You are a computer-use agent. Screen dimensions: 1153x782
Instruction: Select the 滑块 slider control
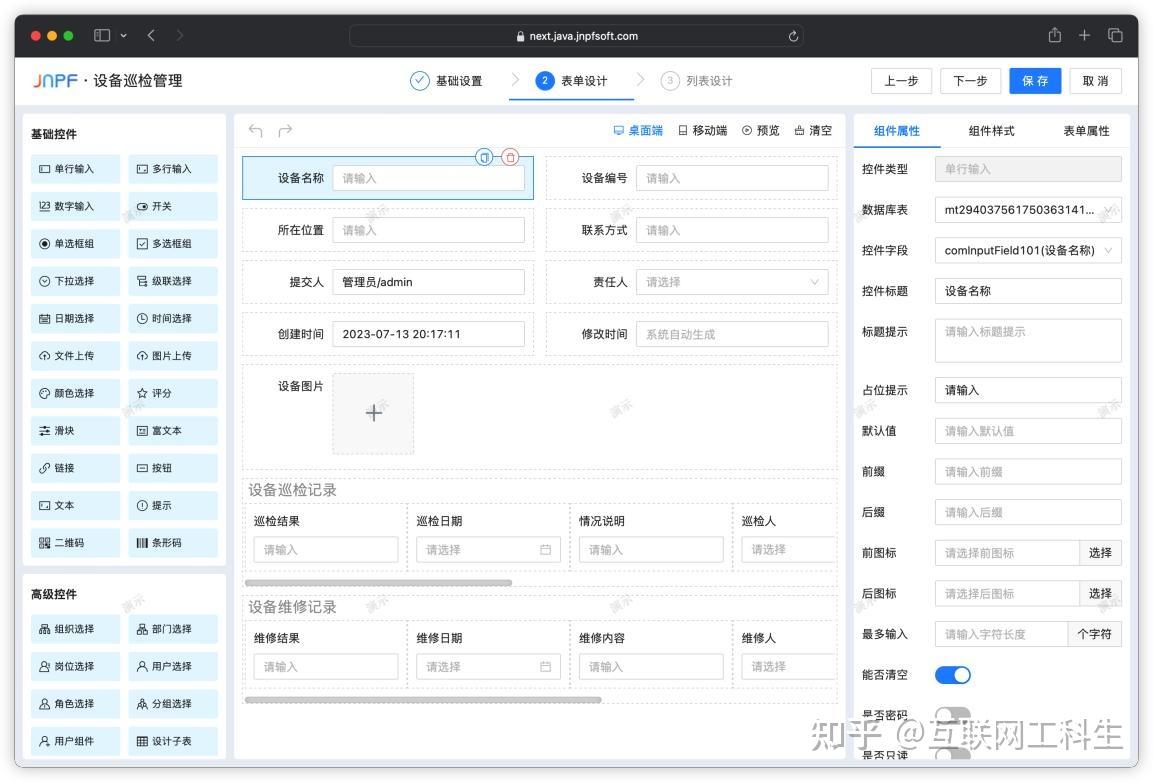(x=75, y=431)
